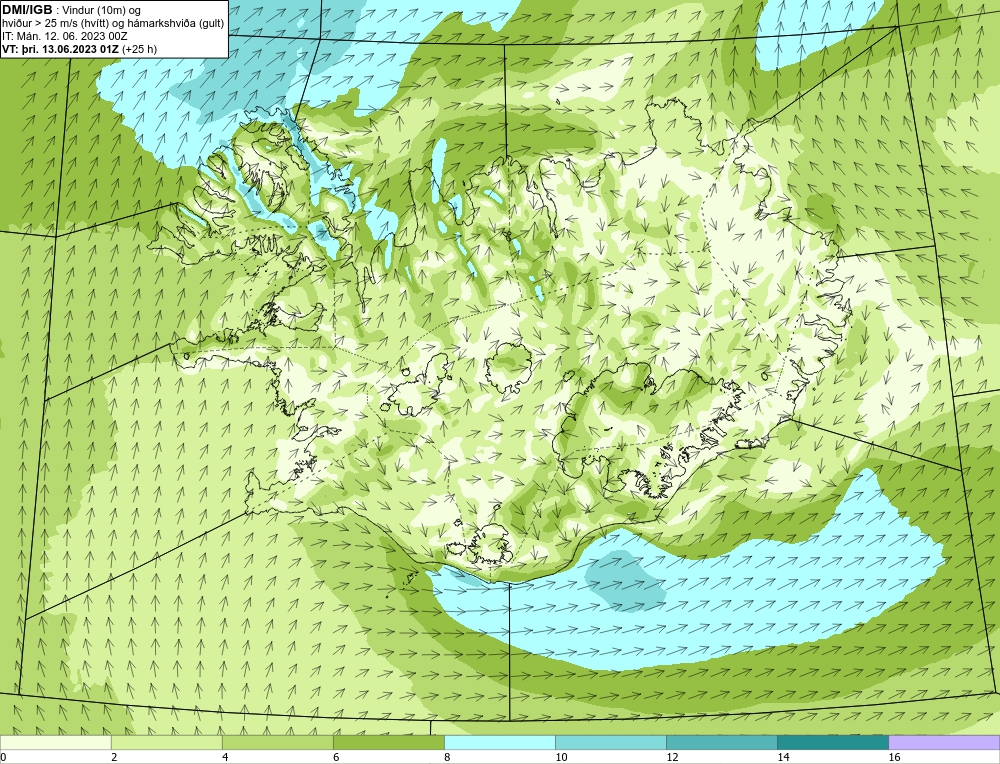Click the legend value label 16
This screenshot has width=1000, height=764.
pos(894,757)
